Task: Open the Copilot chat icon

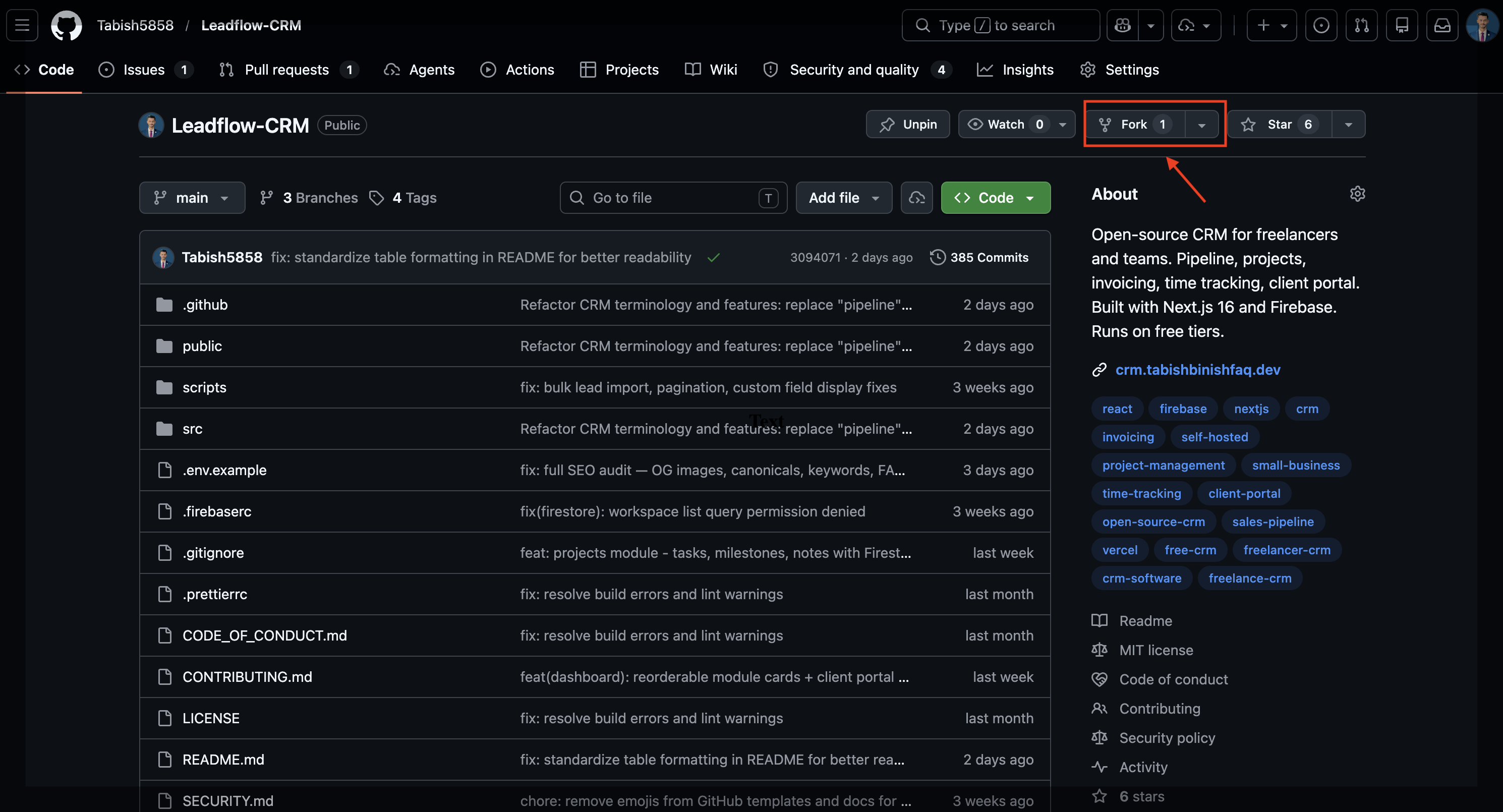Action: coord(1122,25)
